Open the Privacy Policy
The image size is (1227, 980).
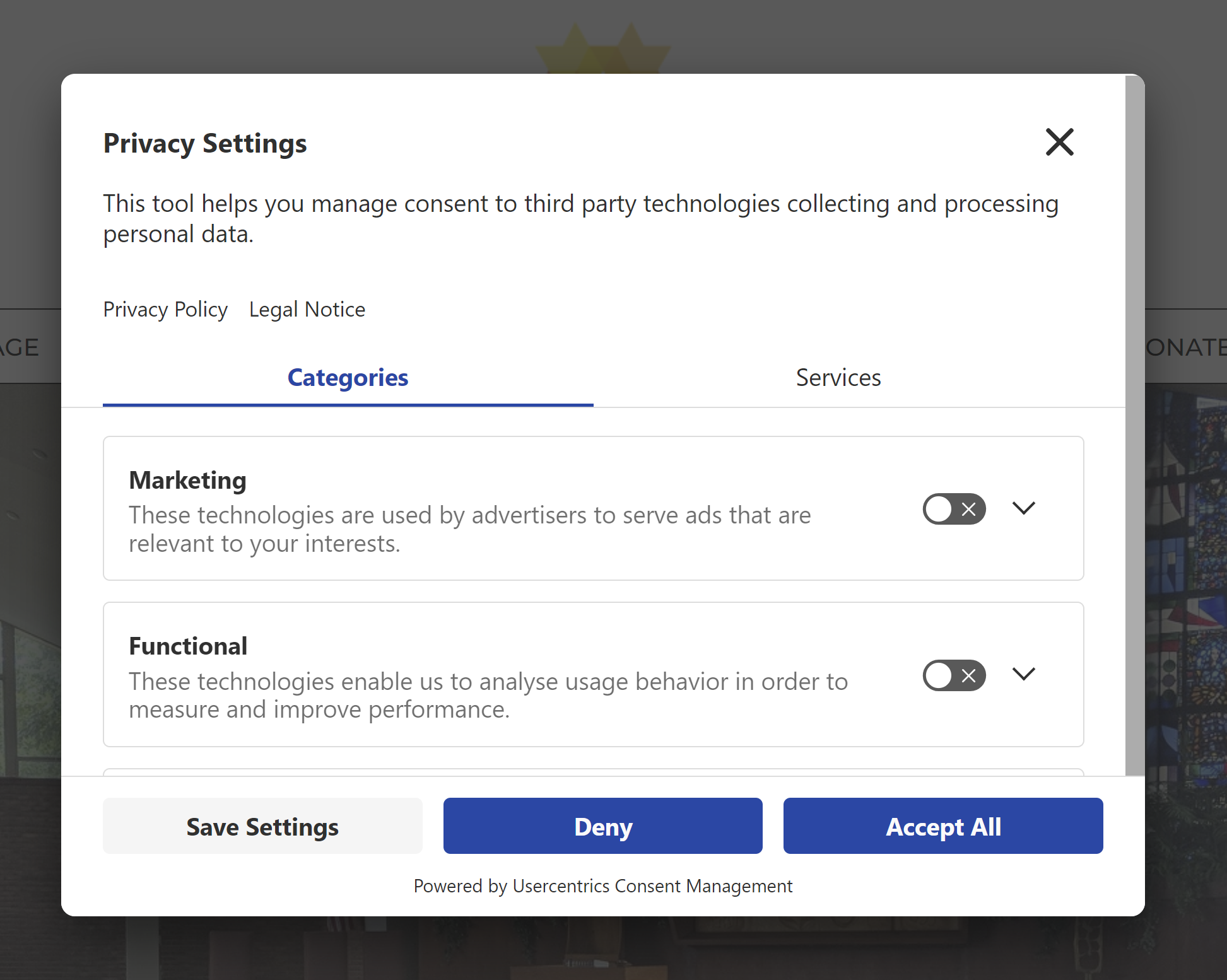165,309
